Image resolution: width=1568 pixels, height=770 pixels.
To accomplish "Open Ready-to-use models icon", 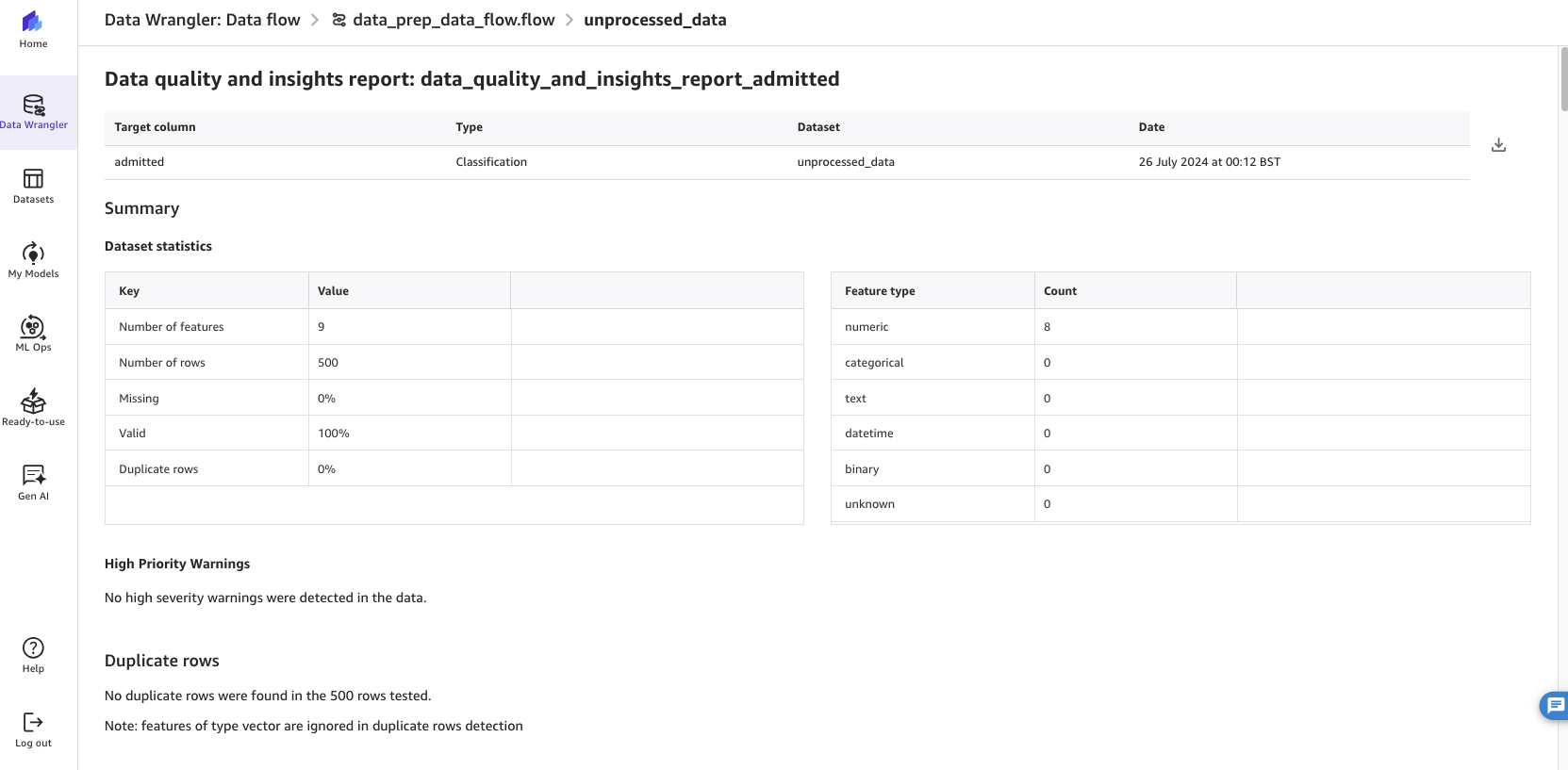I will coord(33,408).
